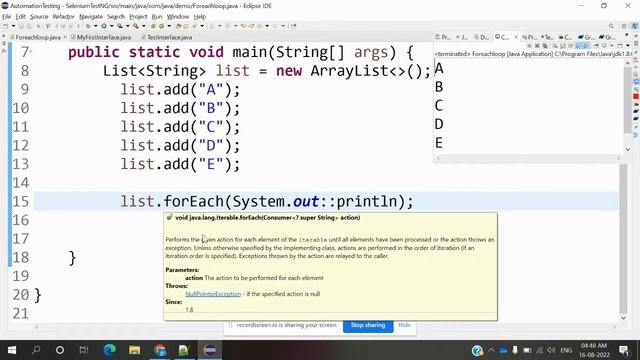Click the Open Perspective icon
This screenshot has width=640, height=360.
[x=624, y=26]
